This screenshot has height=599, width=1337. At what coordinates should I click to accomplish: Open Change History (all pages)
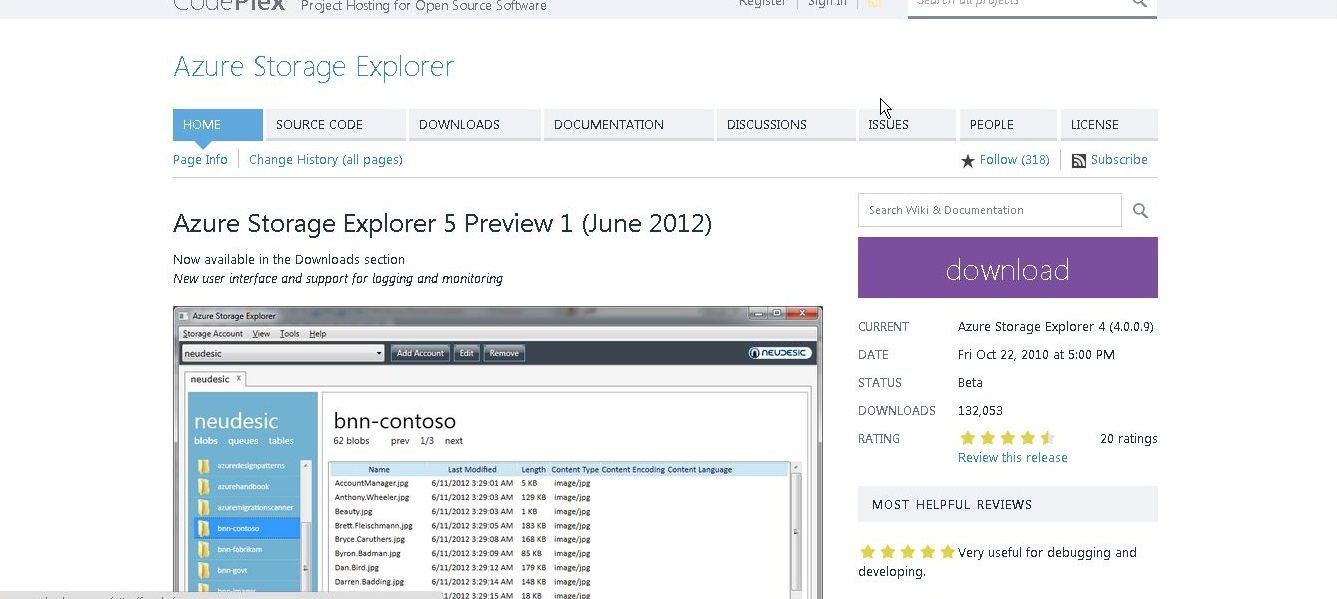click(326, 160)
